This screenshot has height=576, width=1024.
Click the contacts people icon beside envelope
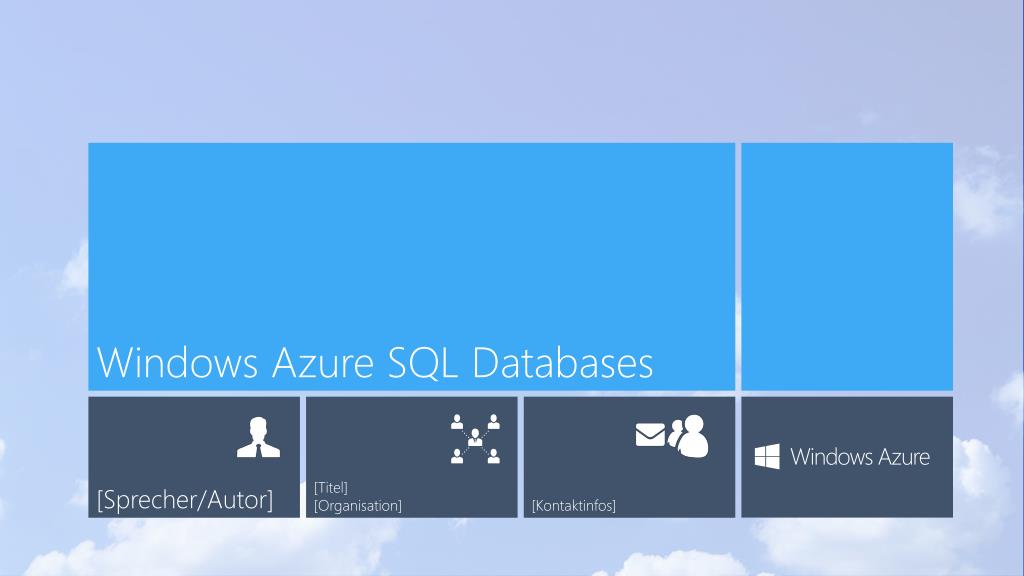point(688,436)
